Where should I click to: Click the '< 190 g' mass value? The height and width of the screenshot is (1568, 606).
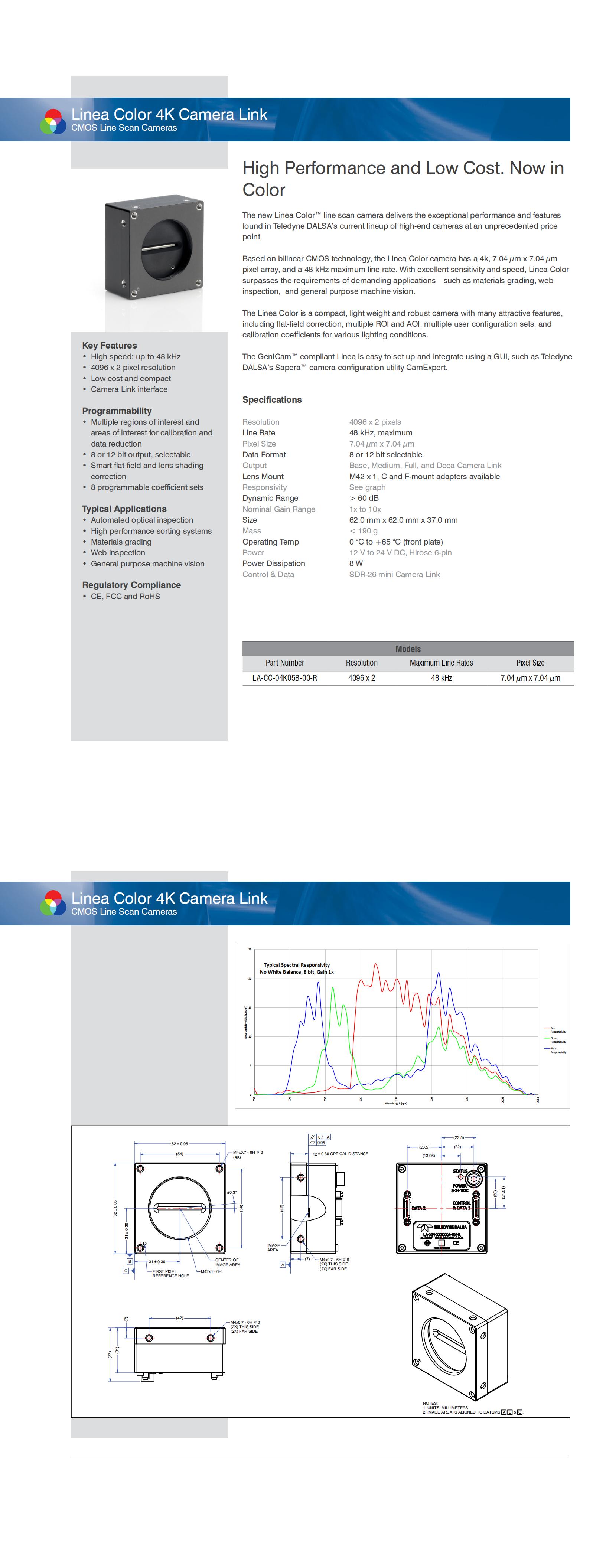[363, 531]
